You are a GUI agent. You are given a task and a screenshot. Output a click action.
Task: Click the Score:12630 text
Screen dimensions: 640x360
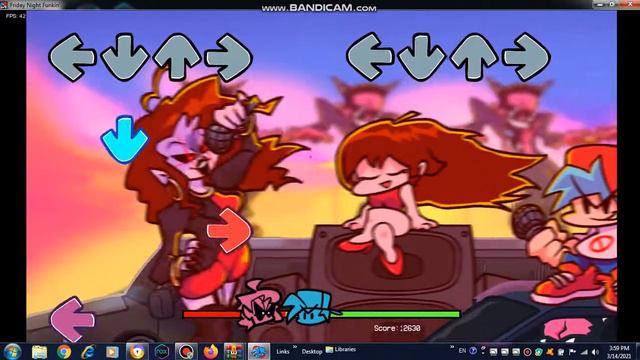(397, 328)
